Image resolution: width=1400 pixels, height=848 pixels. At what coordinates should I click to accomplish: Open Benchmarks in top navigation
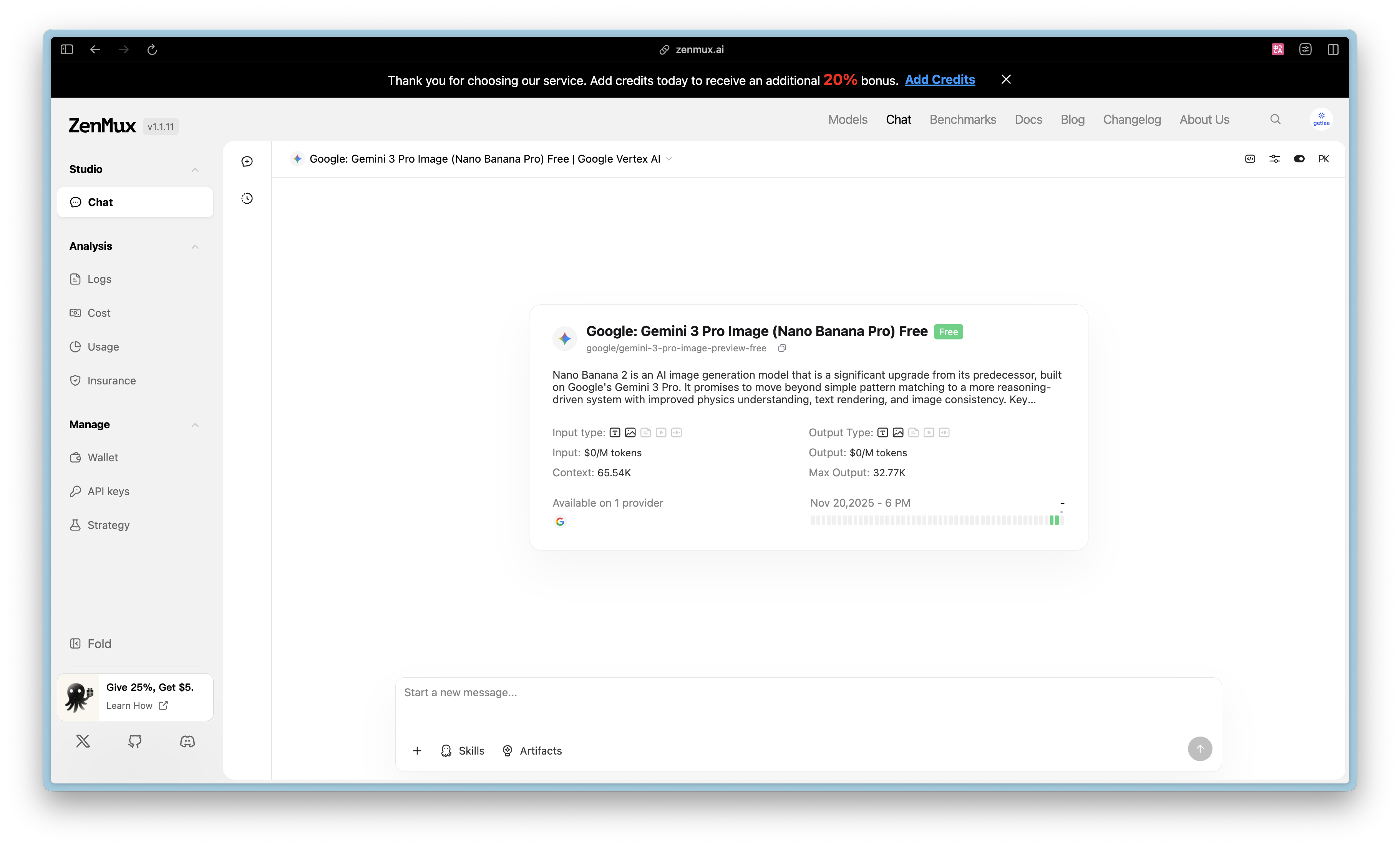point(962,119)
